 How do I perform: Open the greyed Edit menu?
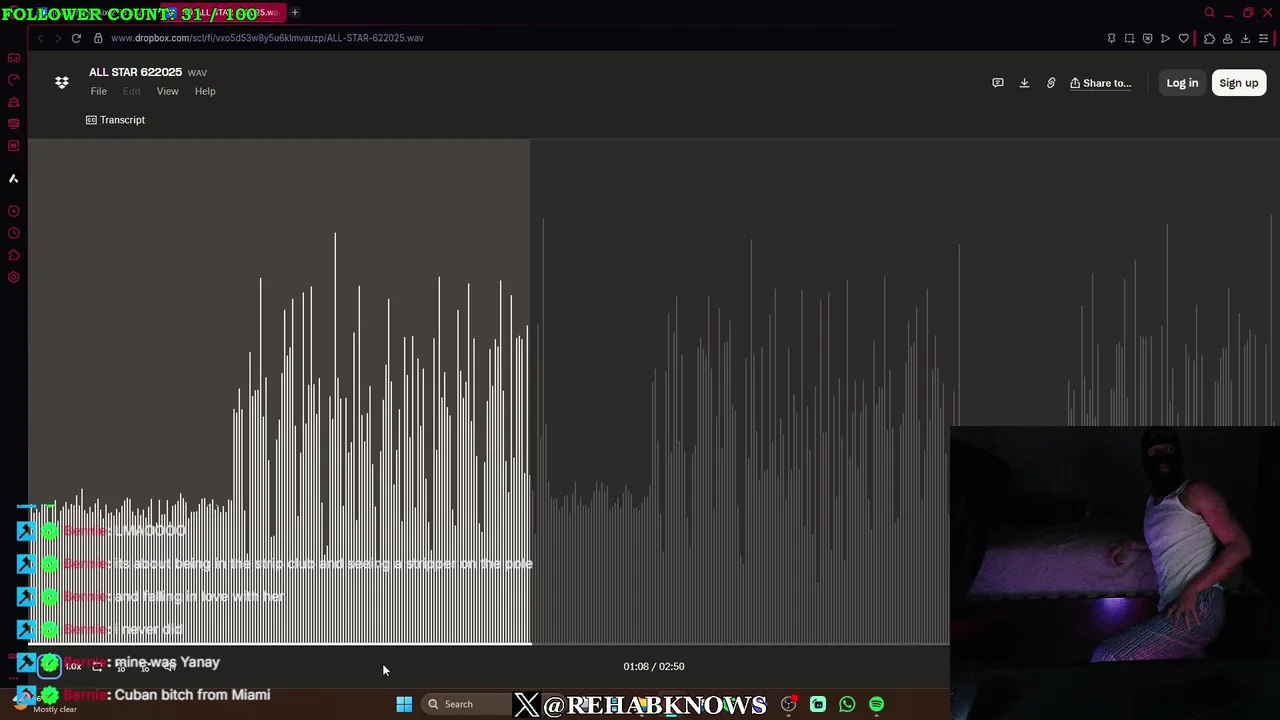pos(131,91)
